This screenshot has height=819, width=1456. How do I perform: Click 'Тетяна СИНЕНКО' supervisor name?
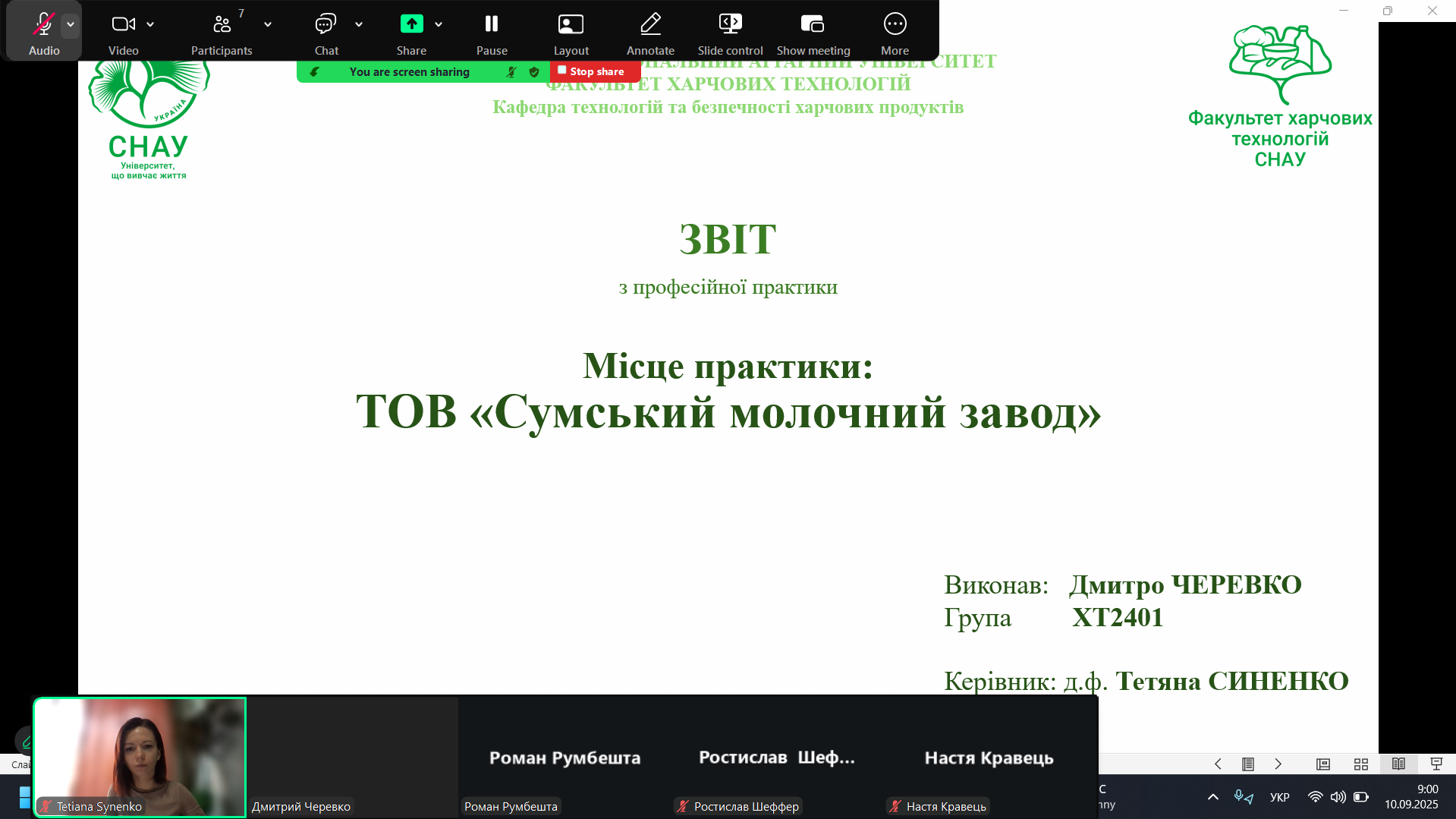(1232, 681)
